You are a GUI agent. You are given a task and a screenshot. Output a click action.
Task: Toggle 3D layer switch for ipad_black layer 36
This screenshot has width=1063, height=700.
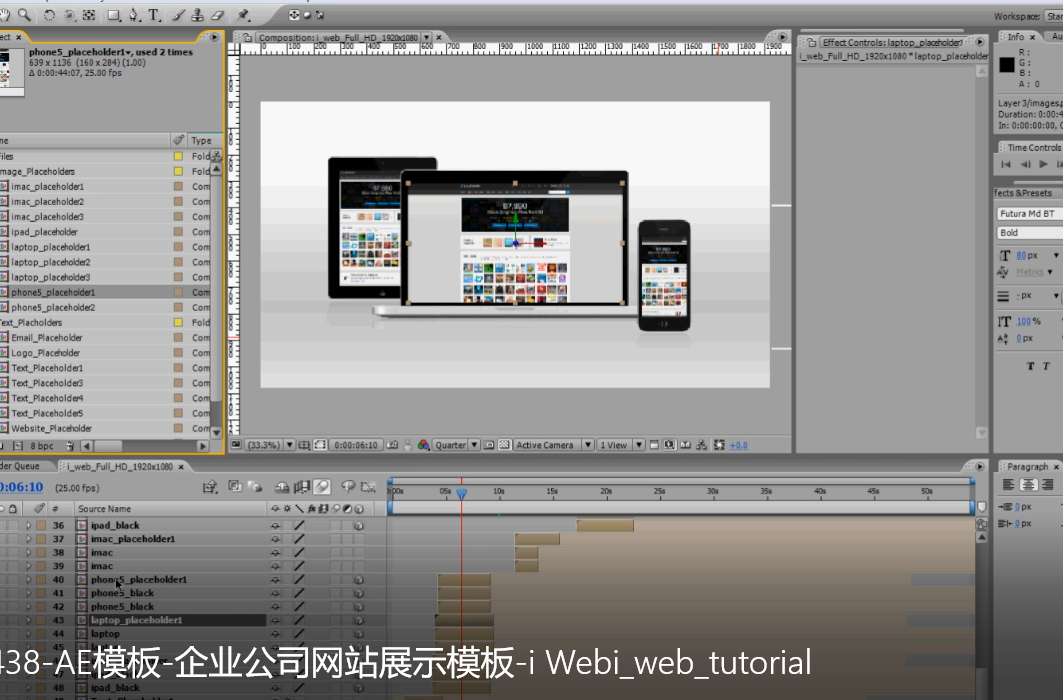(x=359, y=525)
